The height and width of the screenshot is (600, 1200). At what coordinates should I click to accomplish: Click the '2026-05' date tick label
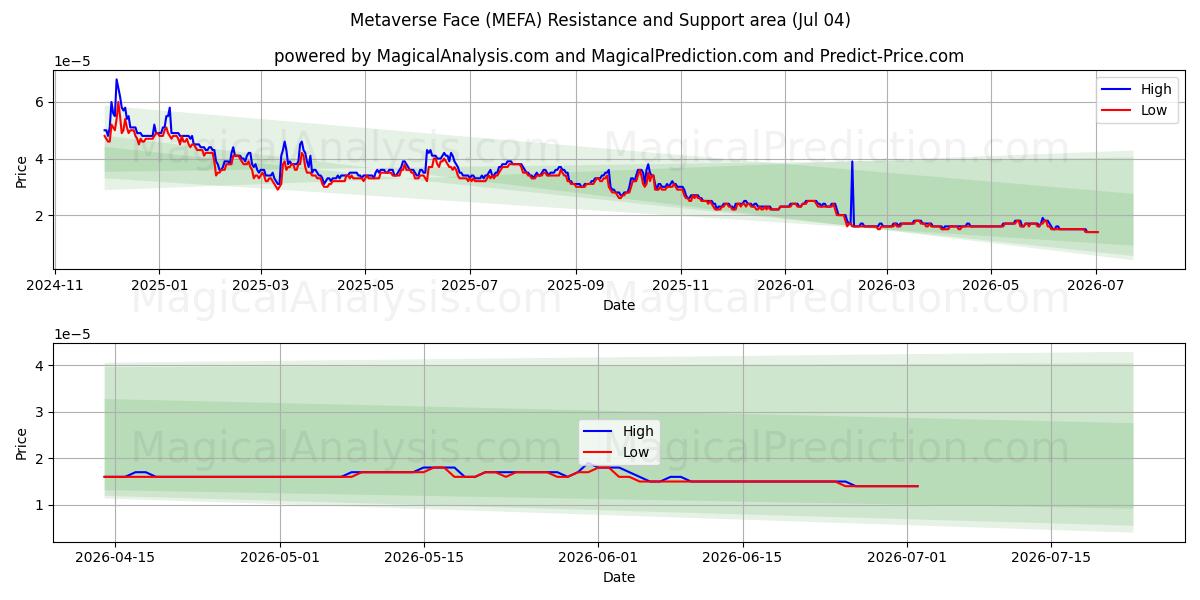click(x=991, y=286)
